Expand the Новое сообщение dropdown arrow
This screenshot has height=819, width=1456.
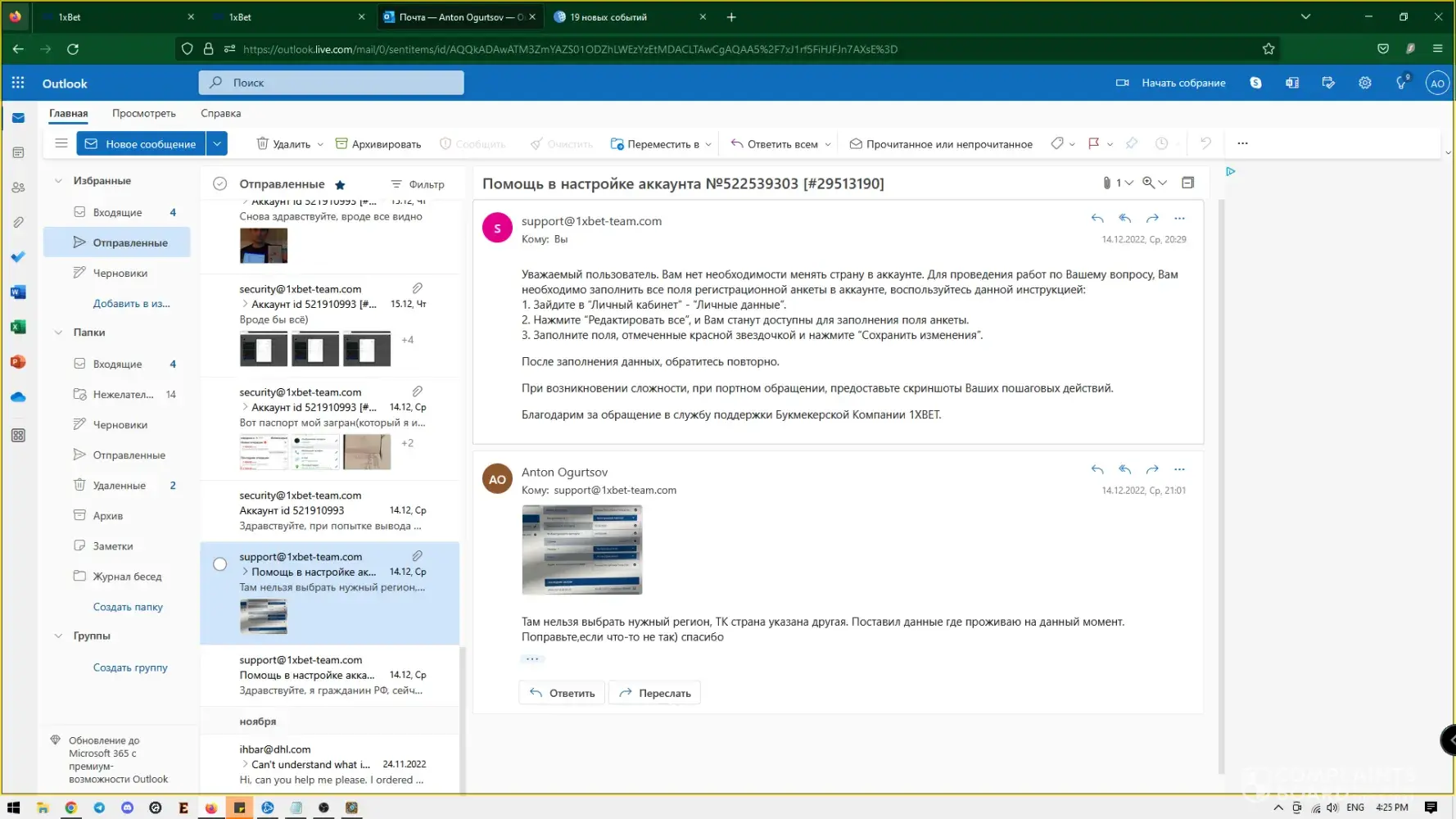pos(217,143)
